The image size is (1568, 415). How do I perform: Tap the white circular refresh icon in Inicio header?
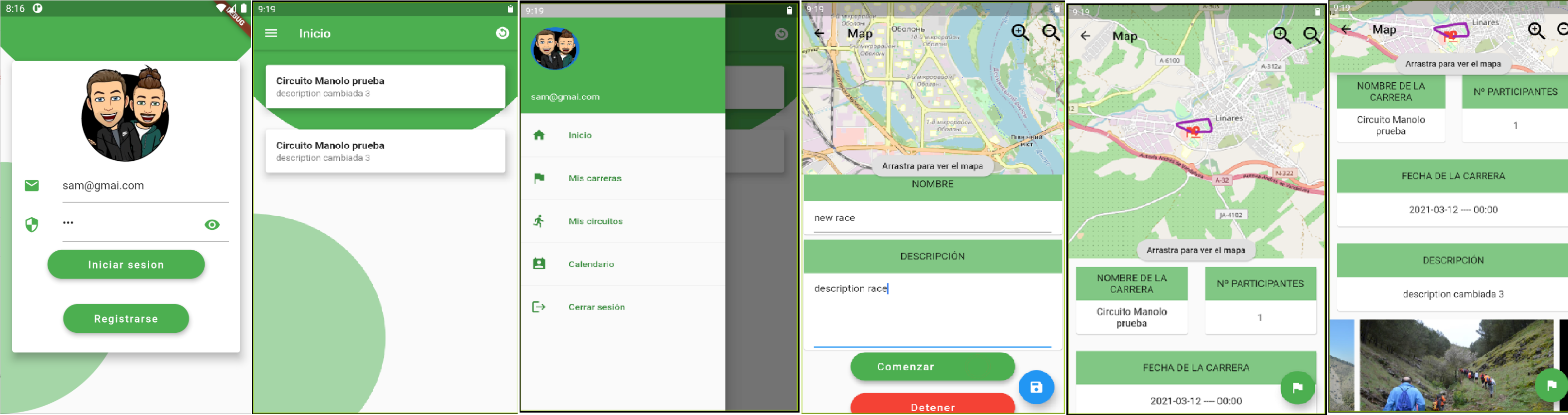click(502, 34)
